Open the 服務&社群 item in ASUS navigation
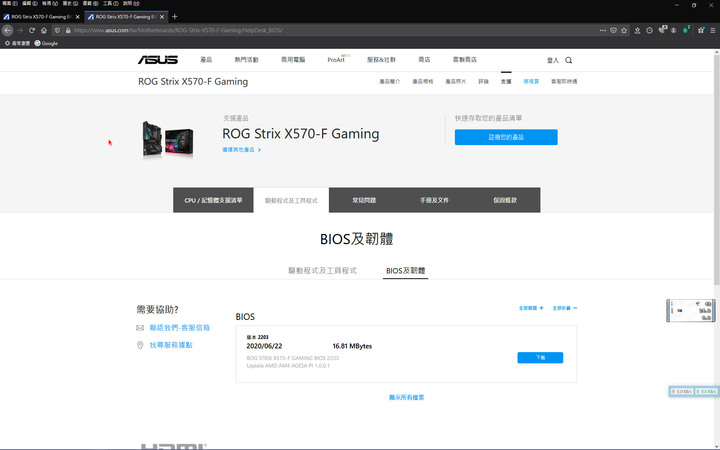 pos(381,60)
